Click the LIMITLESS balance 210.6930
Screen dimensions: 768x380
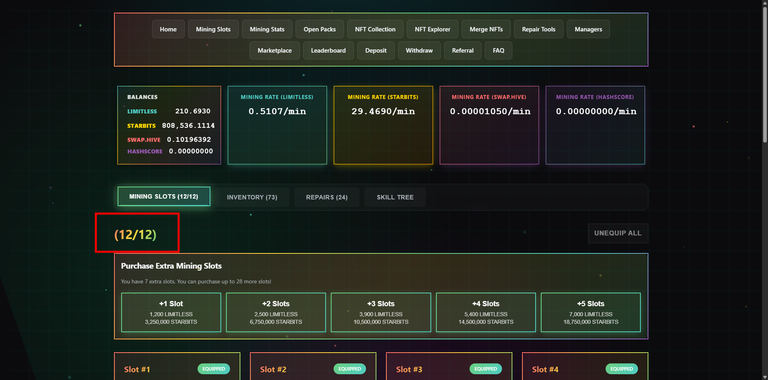pyautogui.click(x=192, y=111)
